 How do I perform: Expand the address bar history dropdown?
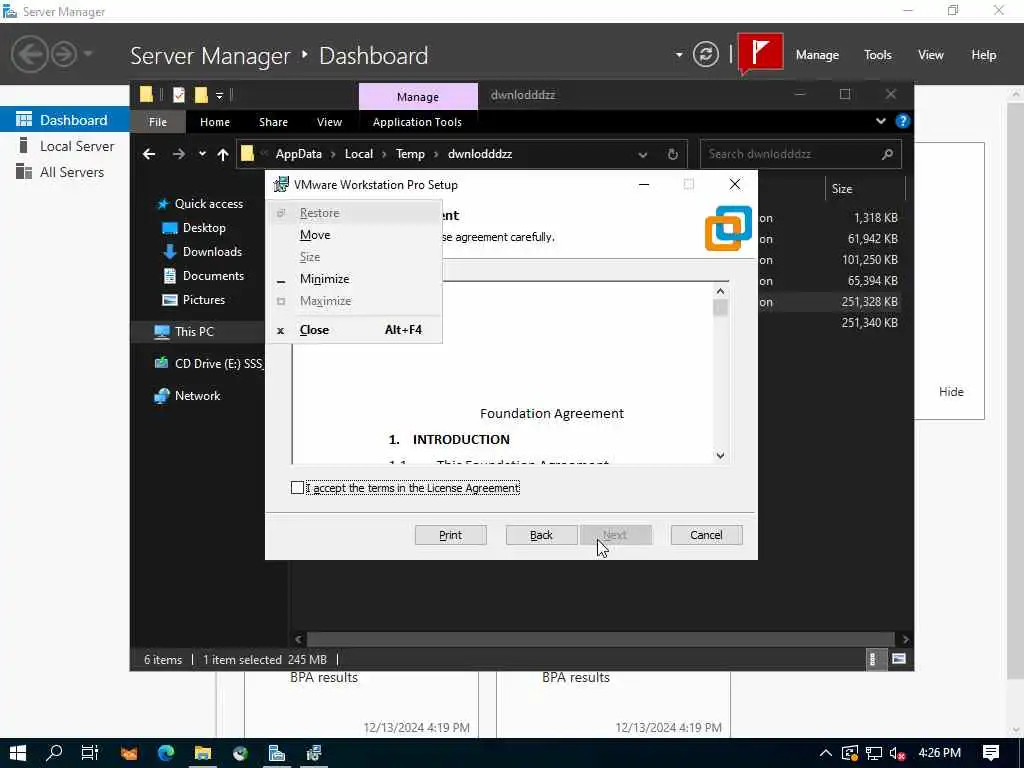[643, 155]
